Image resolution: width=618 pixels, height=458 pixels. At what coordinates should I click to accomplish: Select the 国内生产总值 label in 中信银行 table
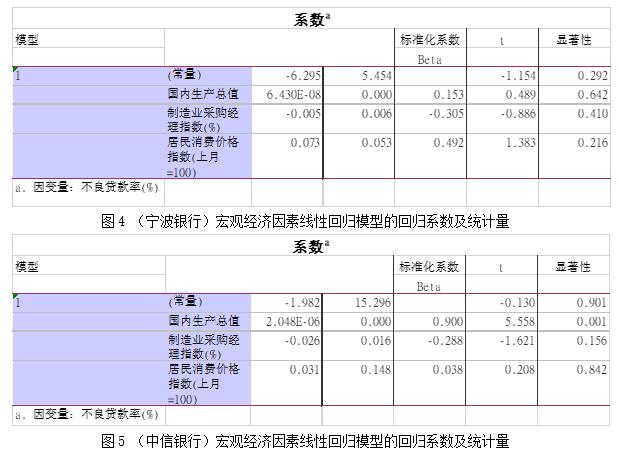pos(204,321)
